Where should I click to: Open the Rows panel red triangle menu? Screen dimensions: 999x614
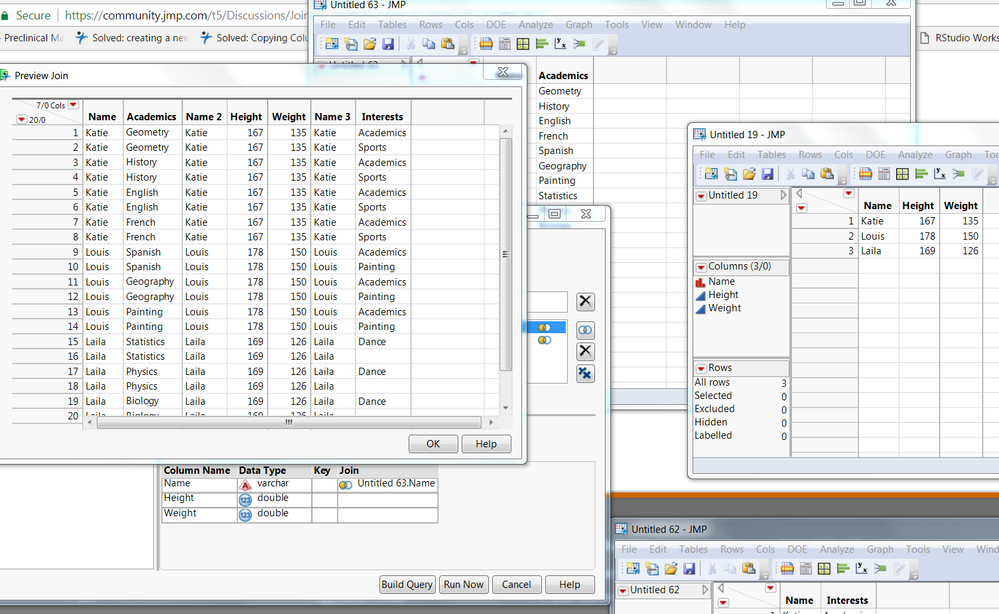700,368
